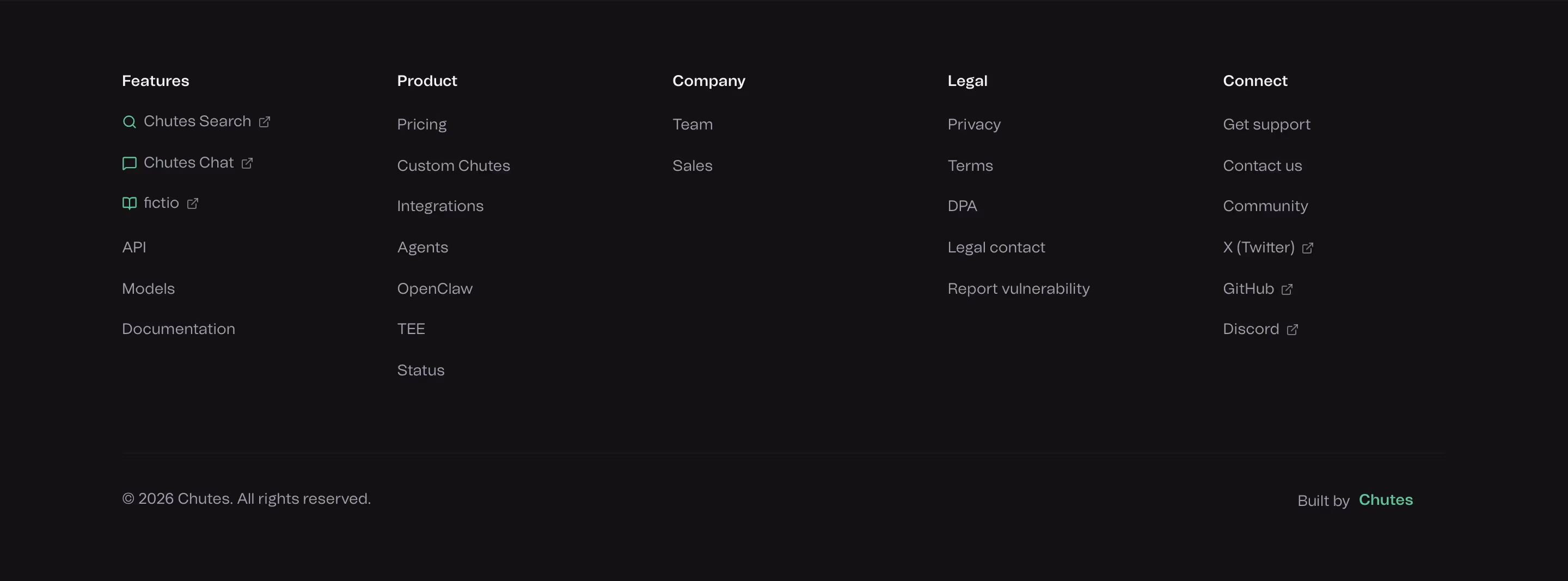Check the Status page link

421,370
